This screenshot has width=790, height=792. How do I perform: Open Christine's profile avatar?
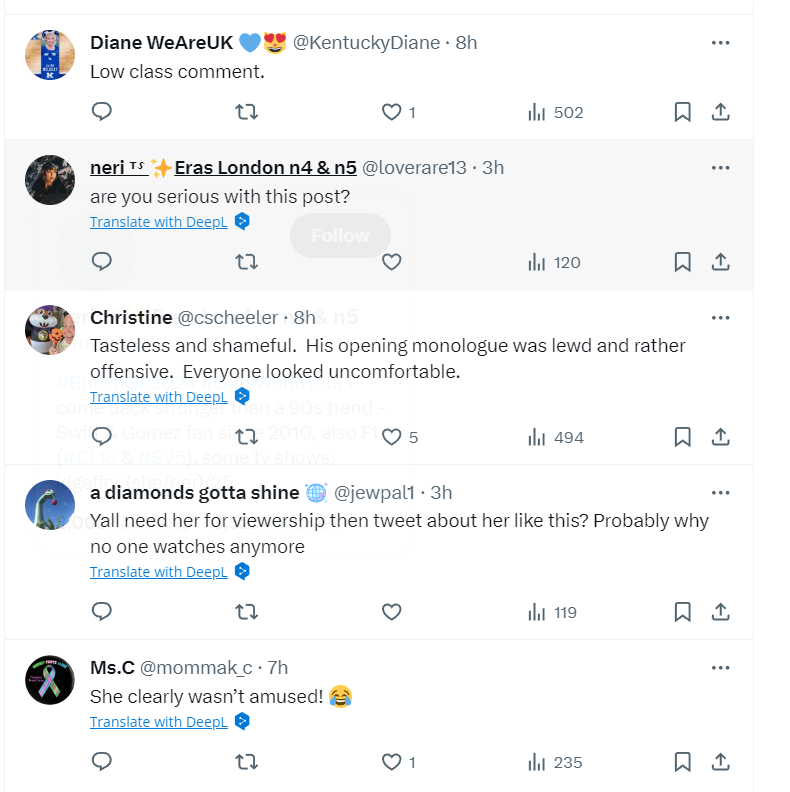[x=49, y=330]
